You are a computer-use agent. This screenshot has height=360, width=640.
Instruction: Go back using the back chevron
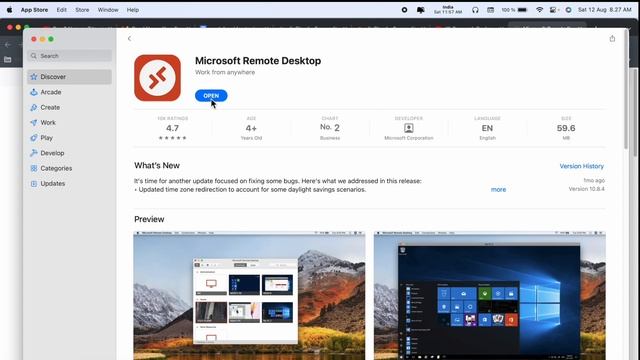pos(129,38)
